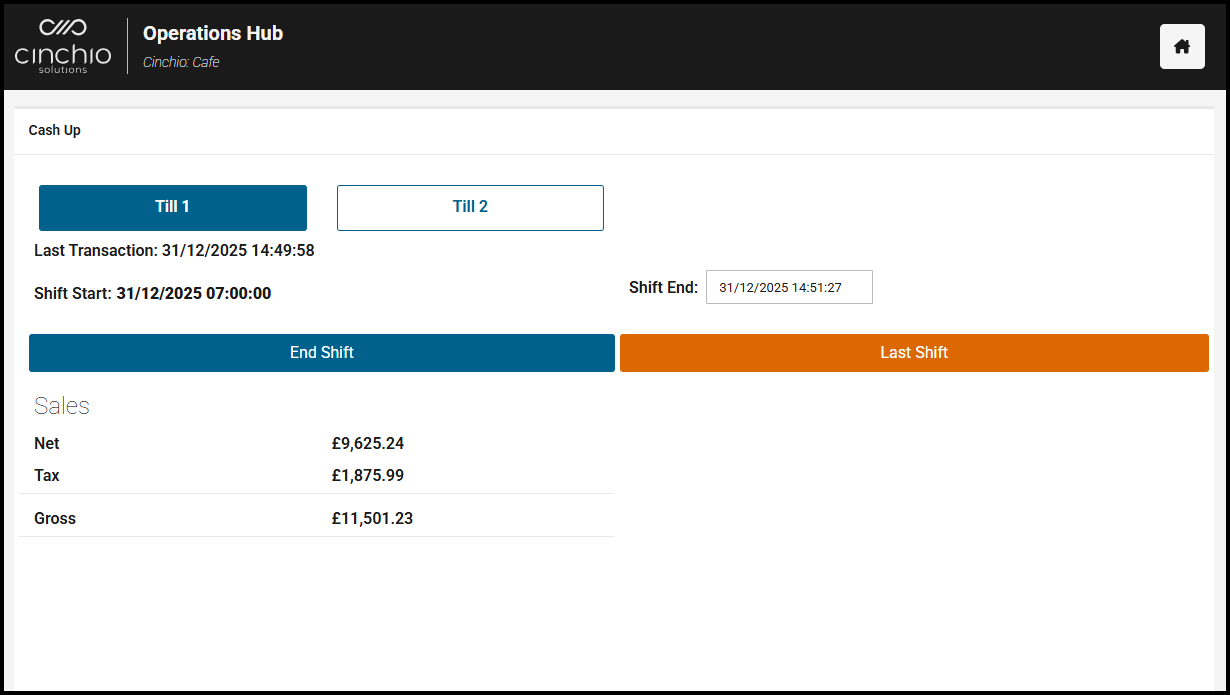Click the Tax row label

click(47, 476)
